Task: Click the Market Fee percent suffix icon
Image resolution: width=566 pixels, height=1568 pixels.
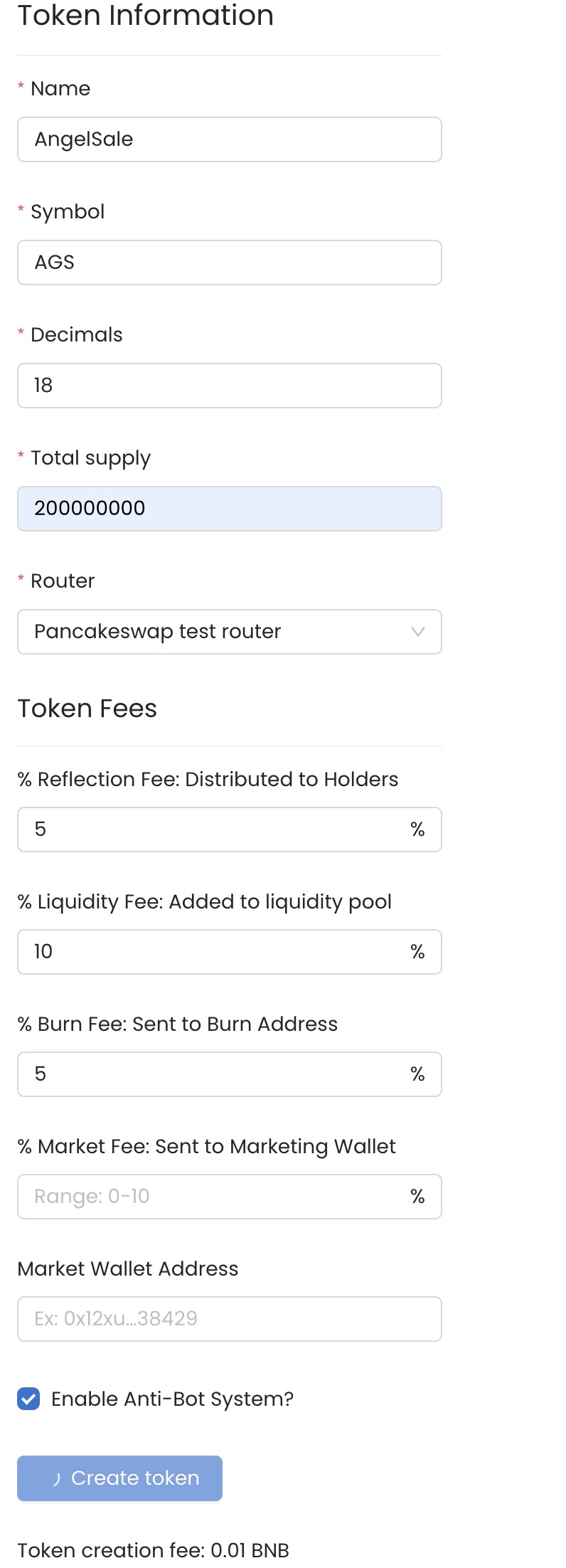Action: click(x=417, y=1197)
